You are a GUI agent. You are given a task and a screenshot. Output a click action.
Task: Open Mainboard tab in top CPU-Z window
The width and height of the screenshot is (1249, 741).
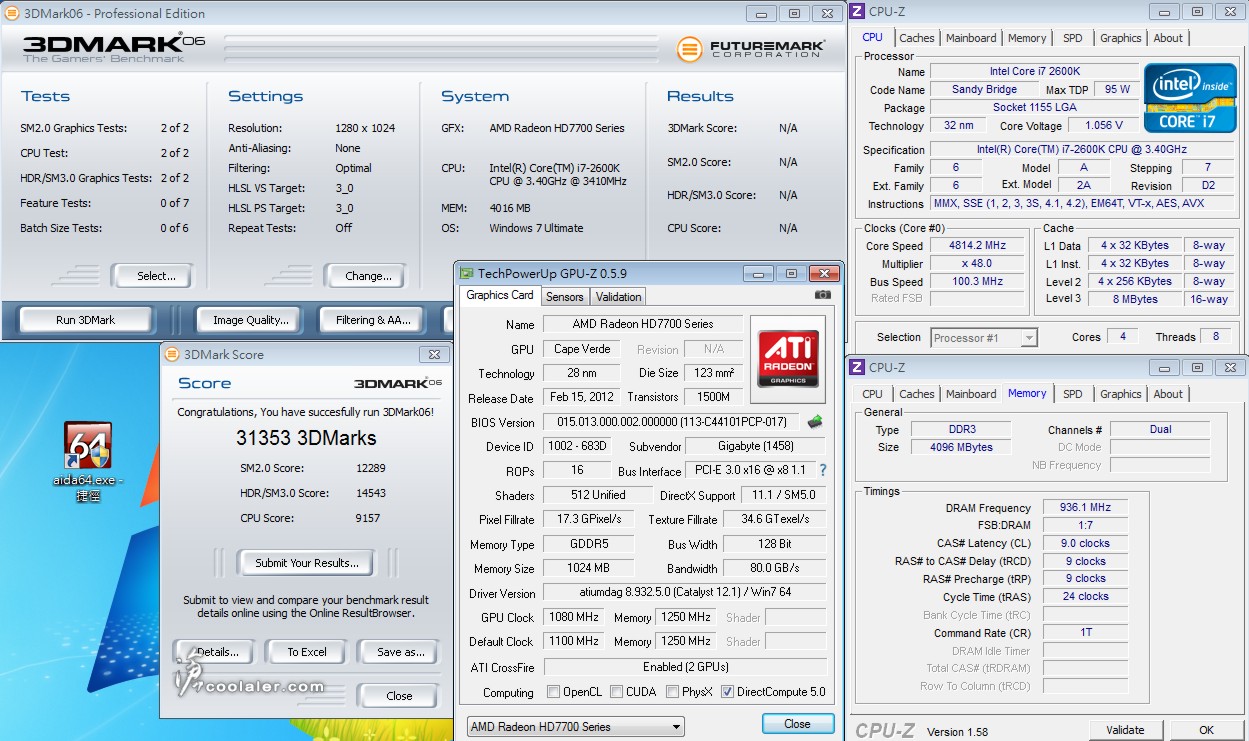pyautogui.click(x=971, y=38)
